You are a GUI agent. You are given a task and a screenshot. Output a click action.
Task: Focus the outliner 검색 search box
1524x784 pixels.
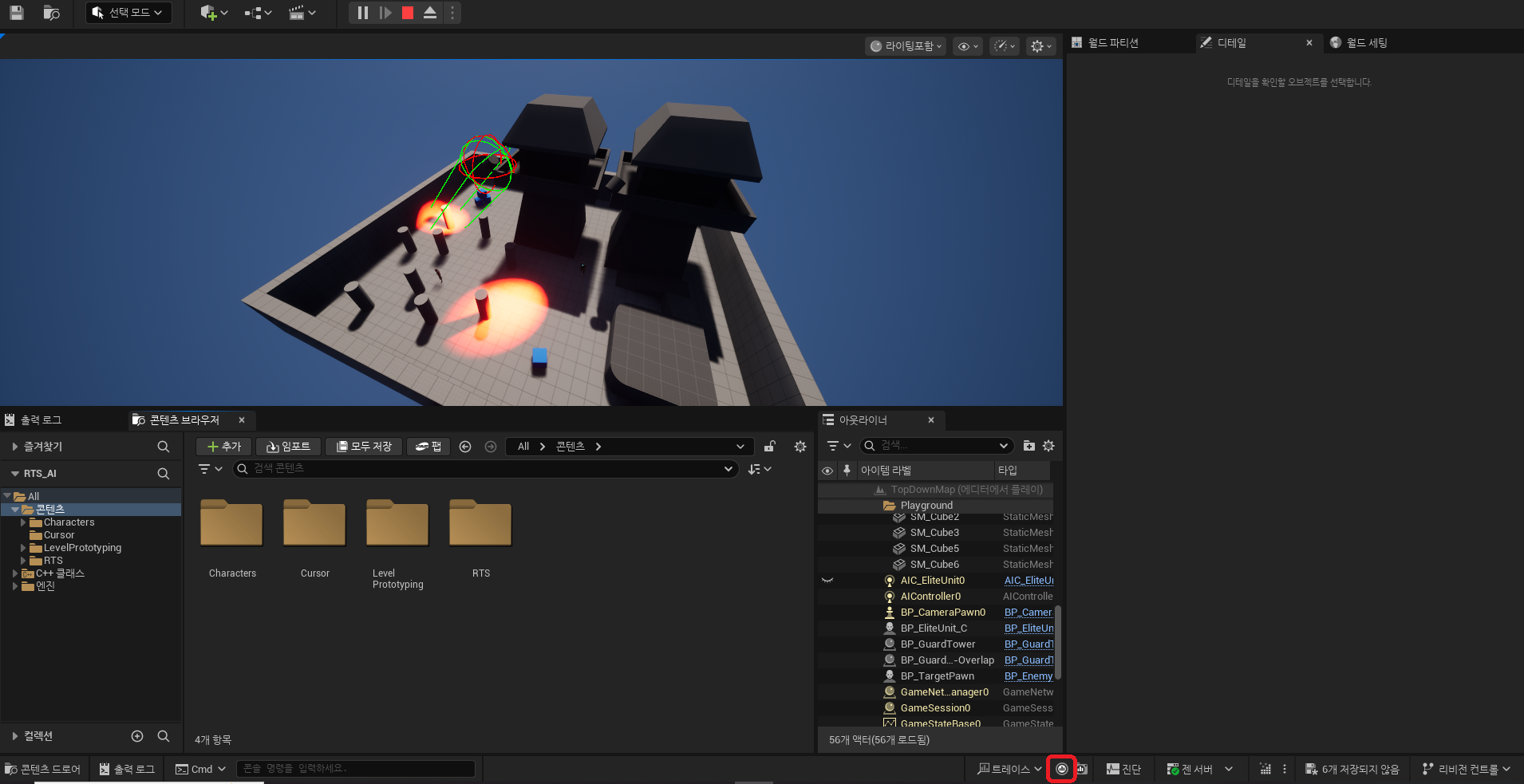coord(937,446)
